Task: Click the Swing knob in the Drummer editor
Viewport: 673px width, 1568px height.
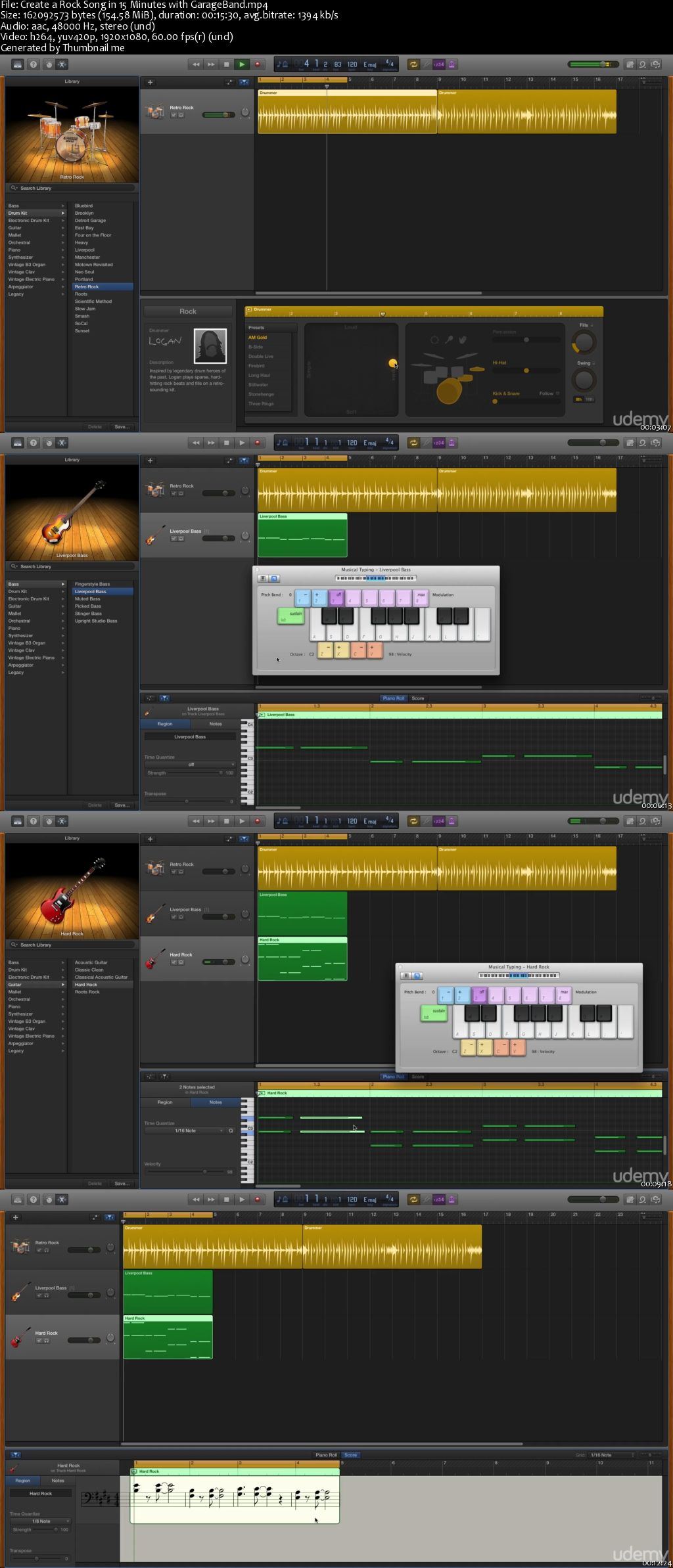Action: click(584, 380)
